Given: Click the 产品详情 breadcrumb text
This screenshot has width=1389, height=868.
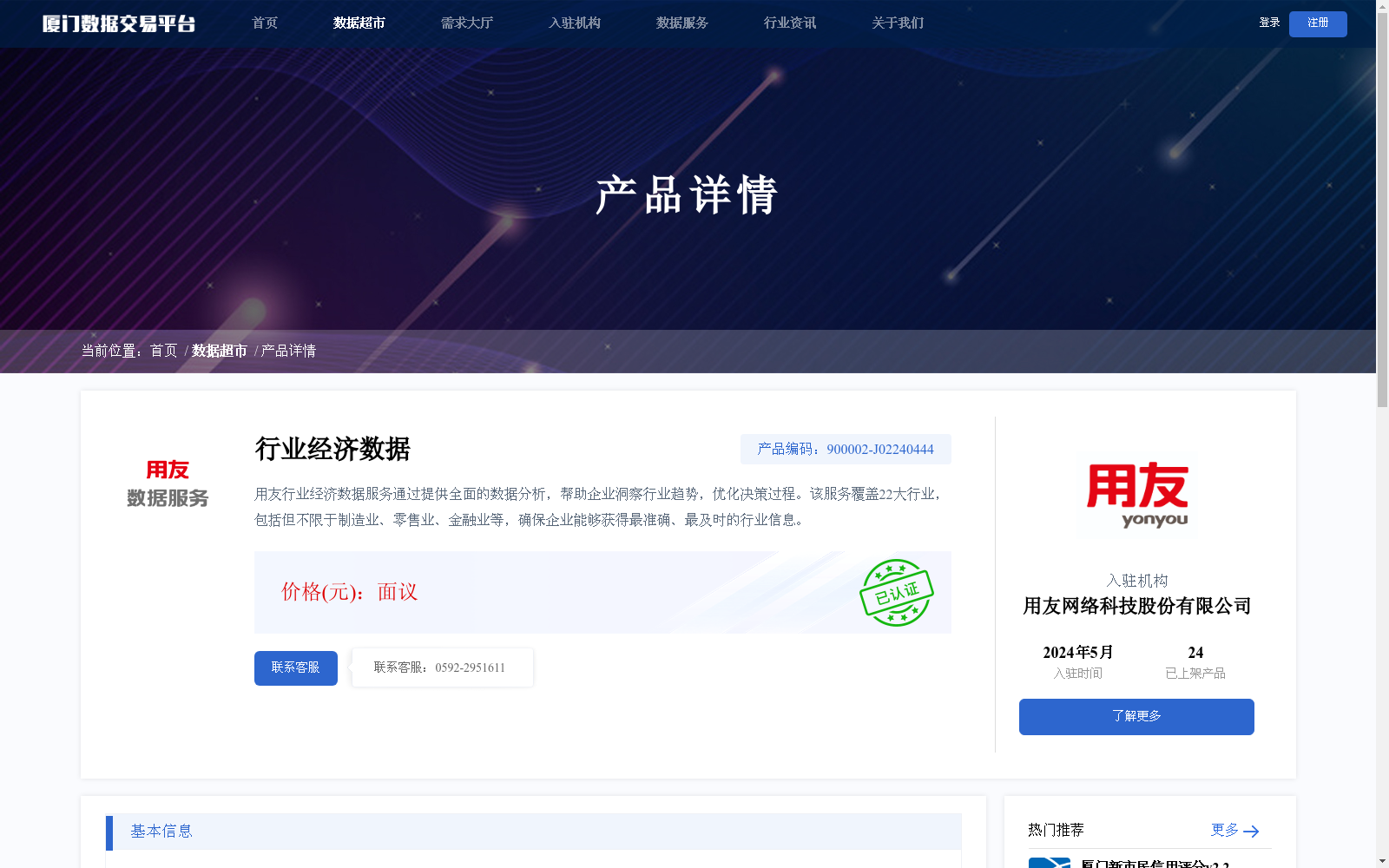Looking at the screenshot, I should pyautogui.click(x=288, y=351).
